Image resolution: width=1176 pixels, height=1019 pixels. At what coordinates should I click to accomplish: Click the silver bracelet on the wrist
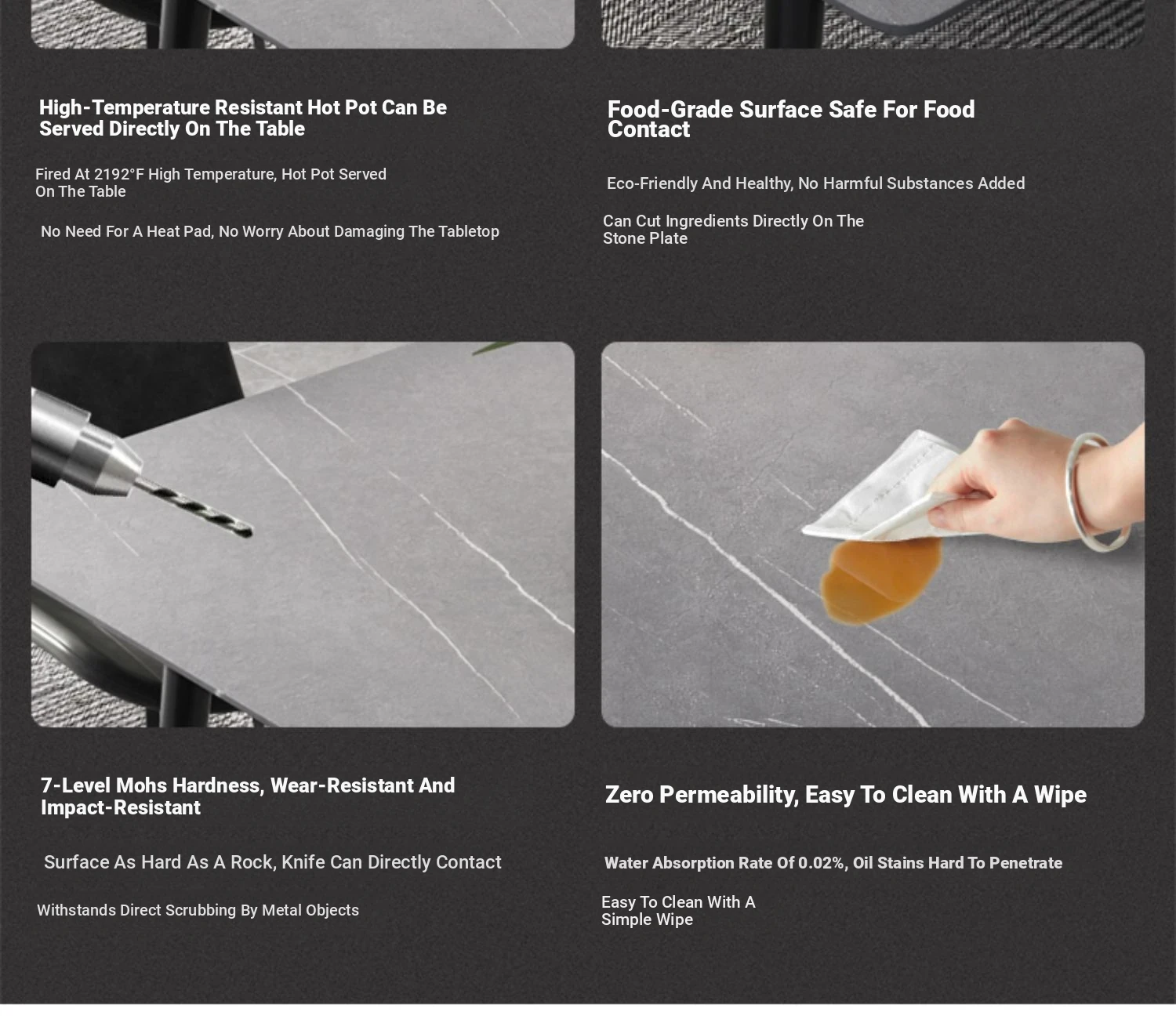(x=1099, y=492)
